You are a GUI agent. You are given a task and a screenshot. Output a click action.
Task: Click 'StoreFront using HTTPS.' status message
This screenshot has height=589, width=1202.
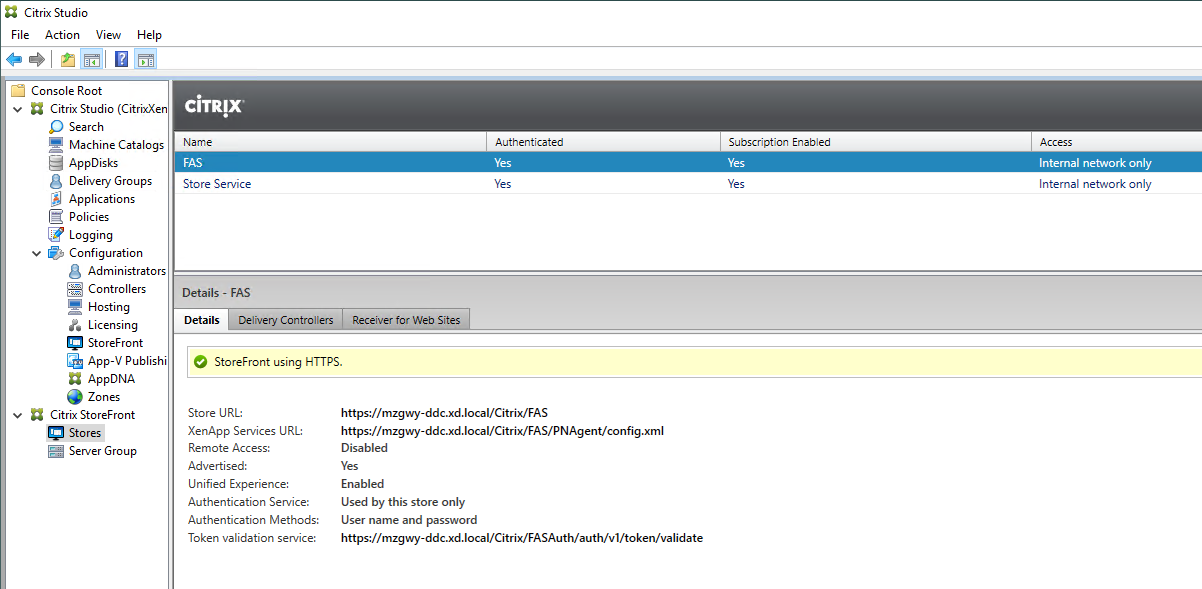tap(278, 362)
